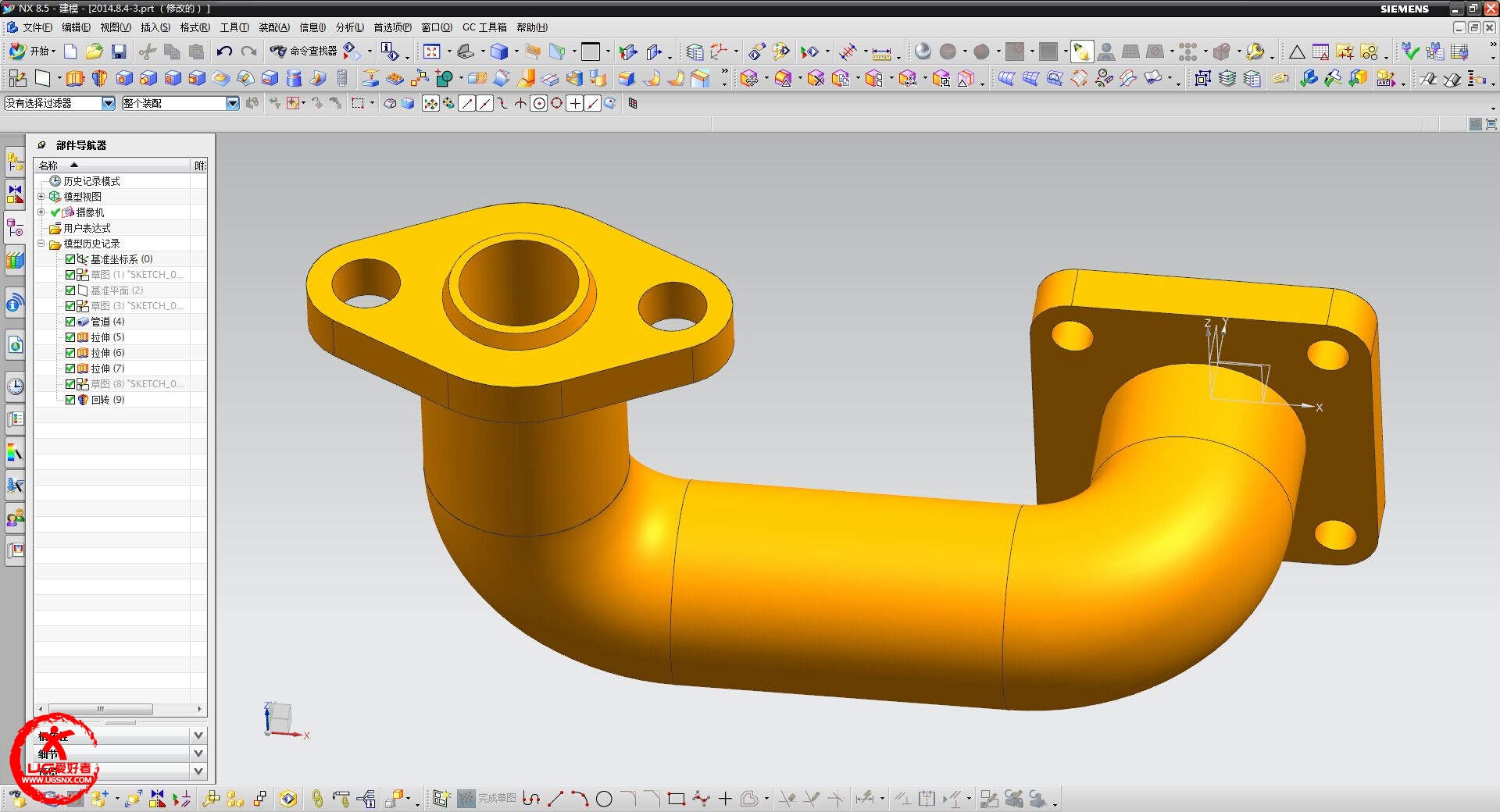Click the New file icon
The width and height of the screenshot is (1500, 812).
point(70,52)
